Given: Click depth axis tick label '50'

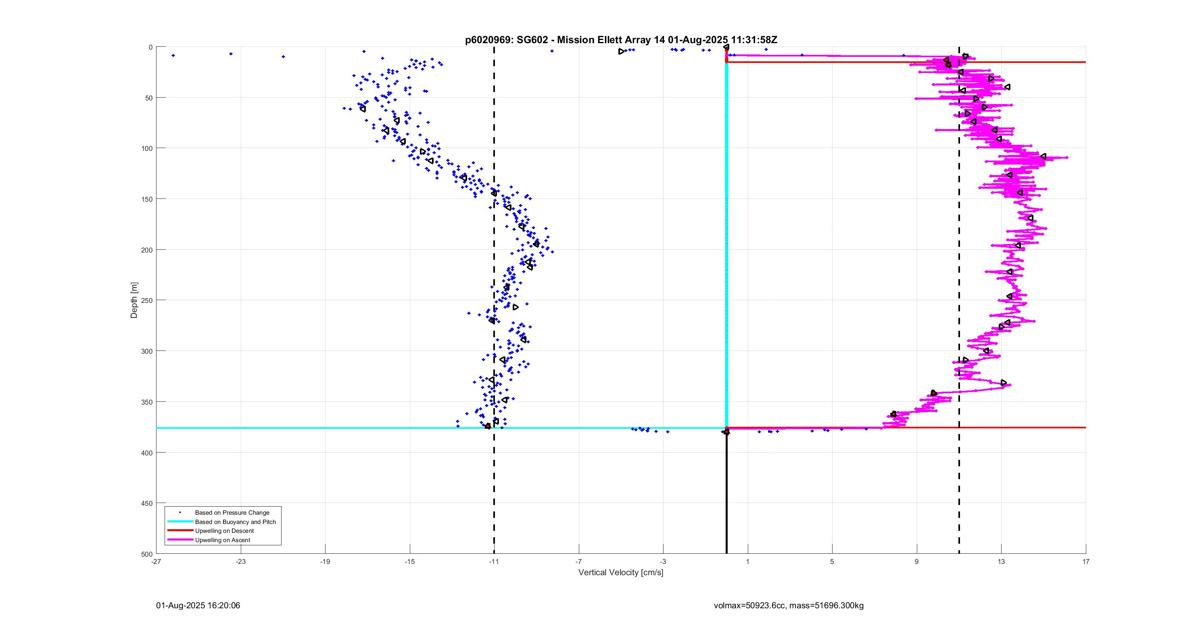Looking at the screenshot, I should pos(148,98).
